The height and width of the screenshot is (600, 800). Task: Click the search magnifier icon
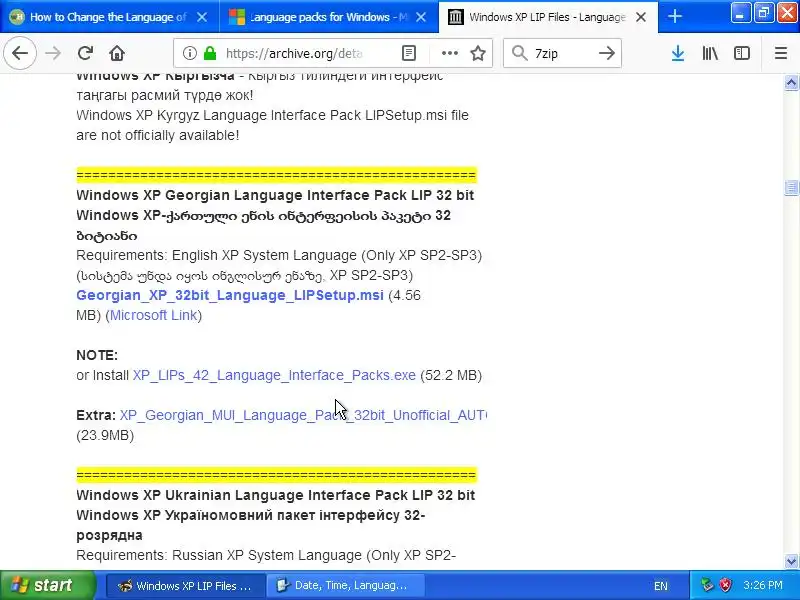[519, 53]
